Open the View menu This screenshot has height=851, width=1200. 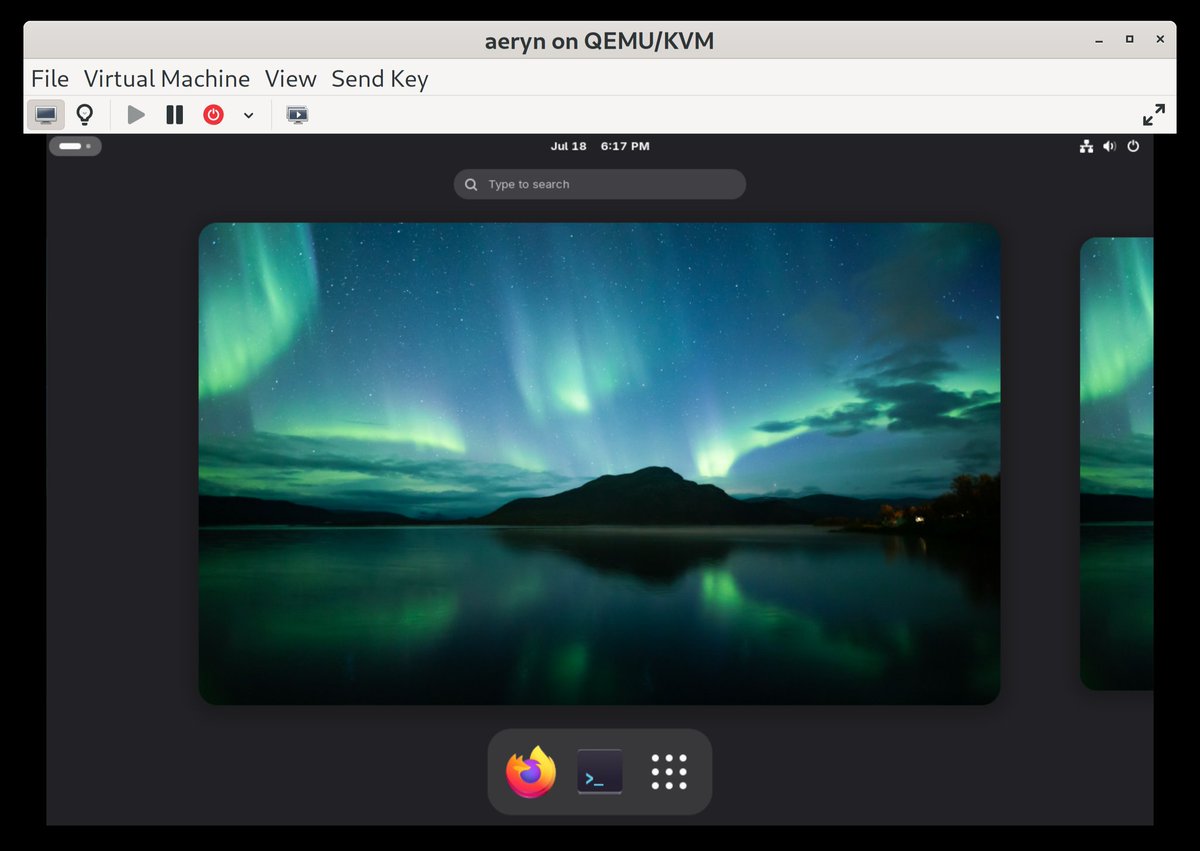click(290, 79)
